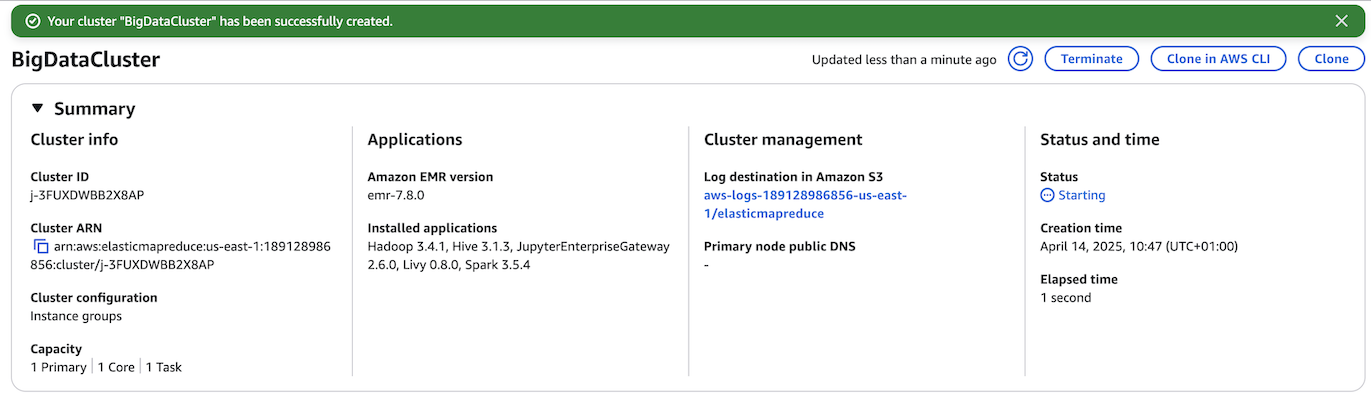Screen dimensions: 1371x400
Task: Click the BigDataCluster page title
Action: click(x=85, y=60)
